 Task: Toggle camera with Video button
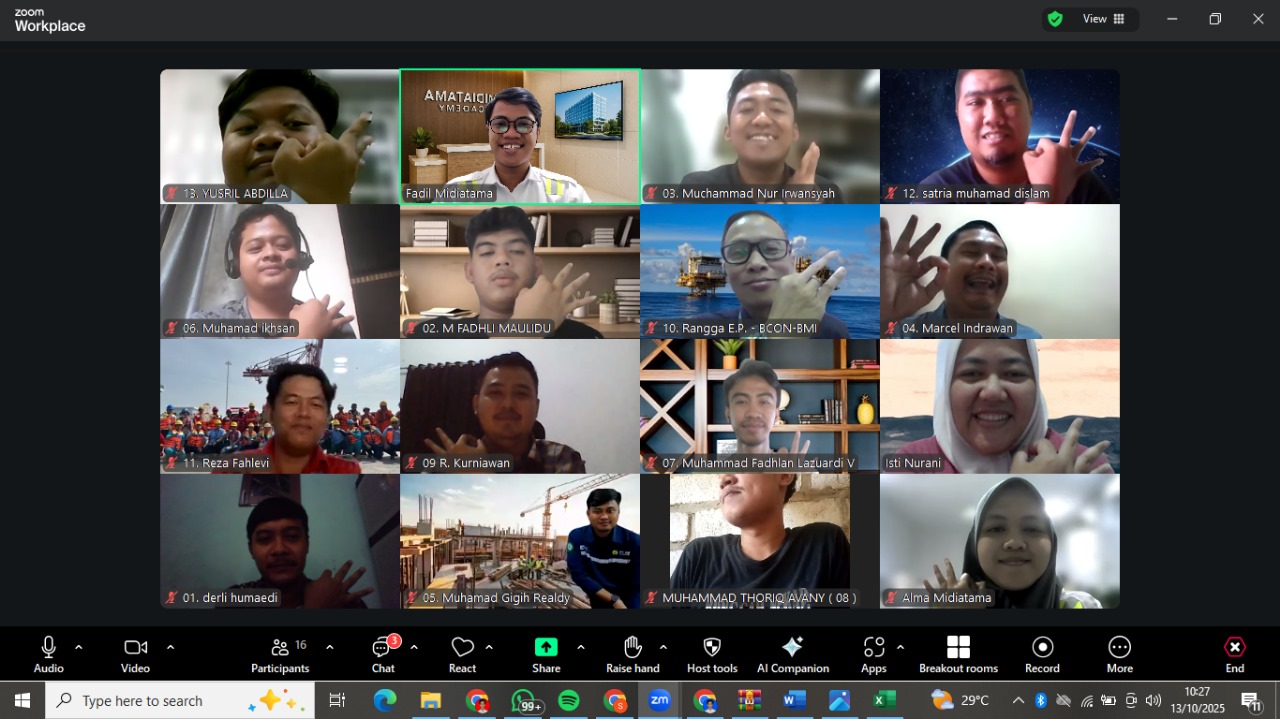click(135, 654)
